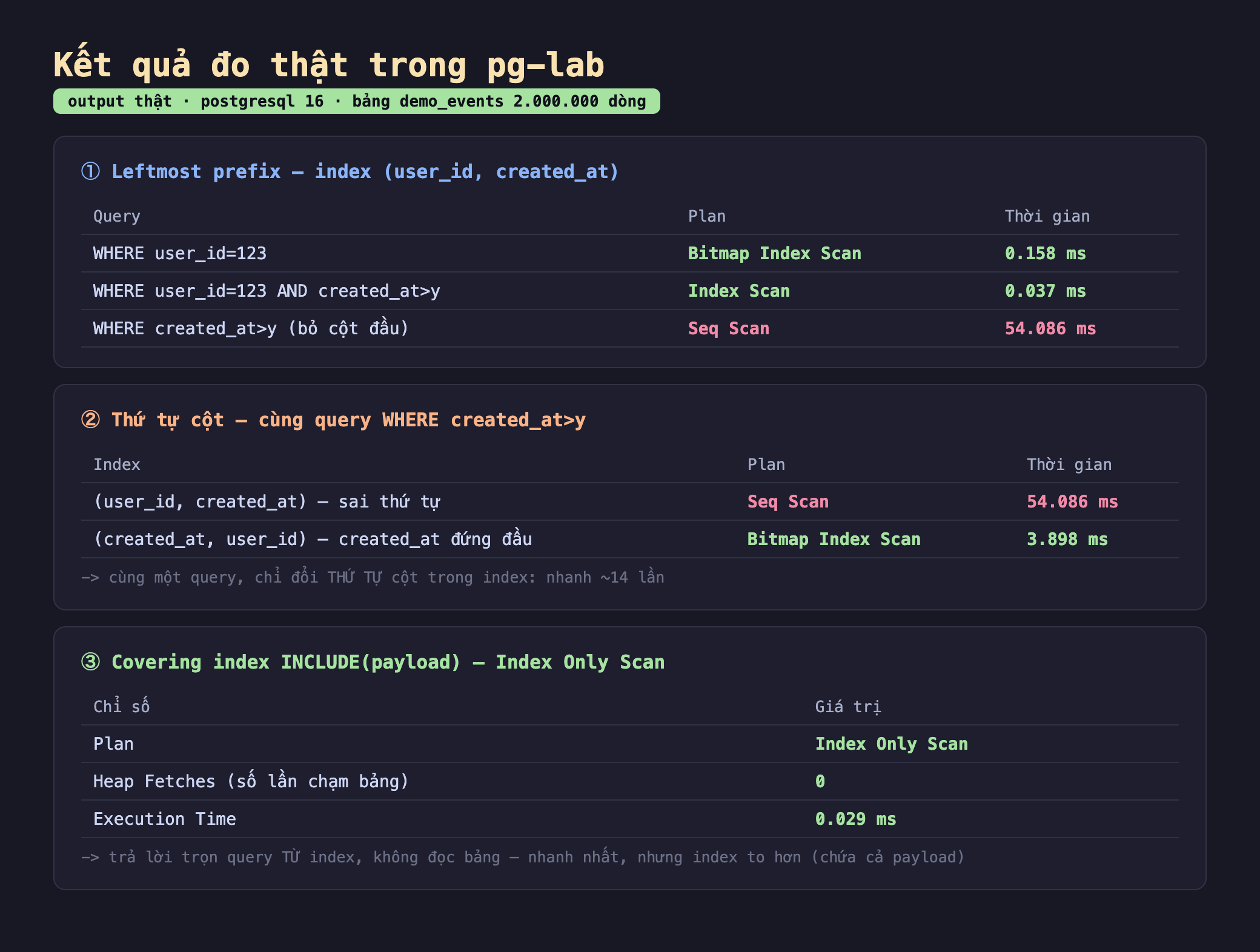
Task: Click the 'Plan' header in the Leftmost prefix table
Action: pyautogui.click(x=707, y=216)
